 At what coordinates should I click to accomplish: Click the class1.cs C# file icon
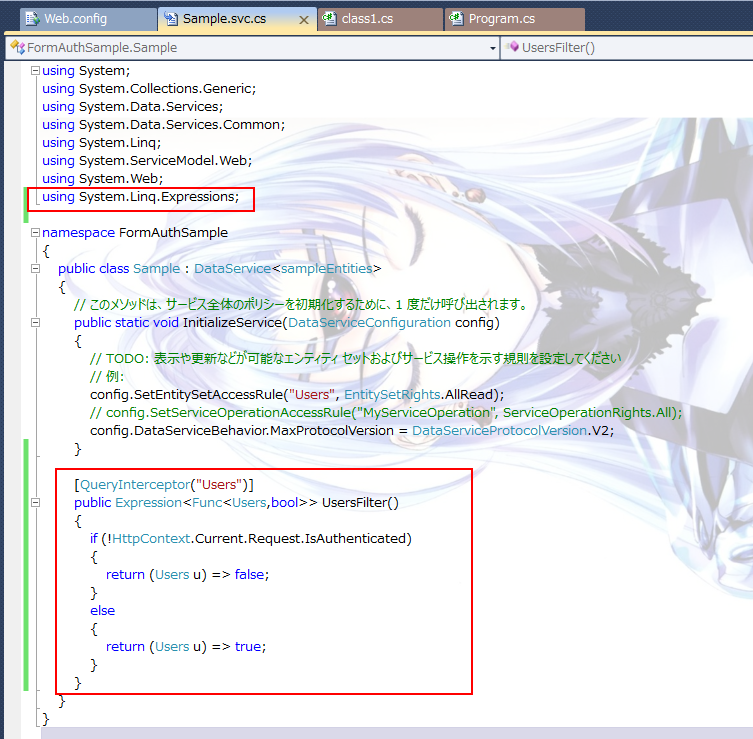coord(327,19)
